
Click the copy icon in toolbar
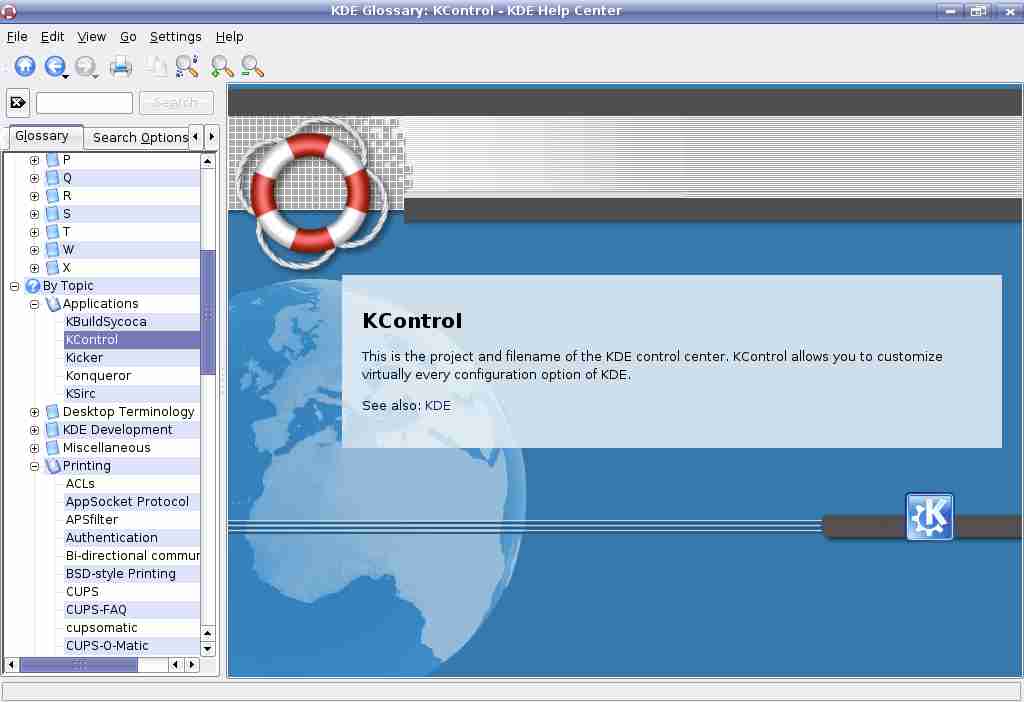(x=155, y=66)
